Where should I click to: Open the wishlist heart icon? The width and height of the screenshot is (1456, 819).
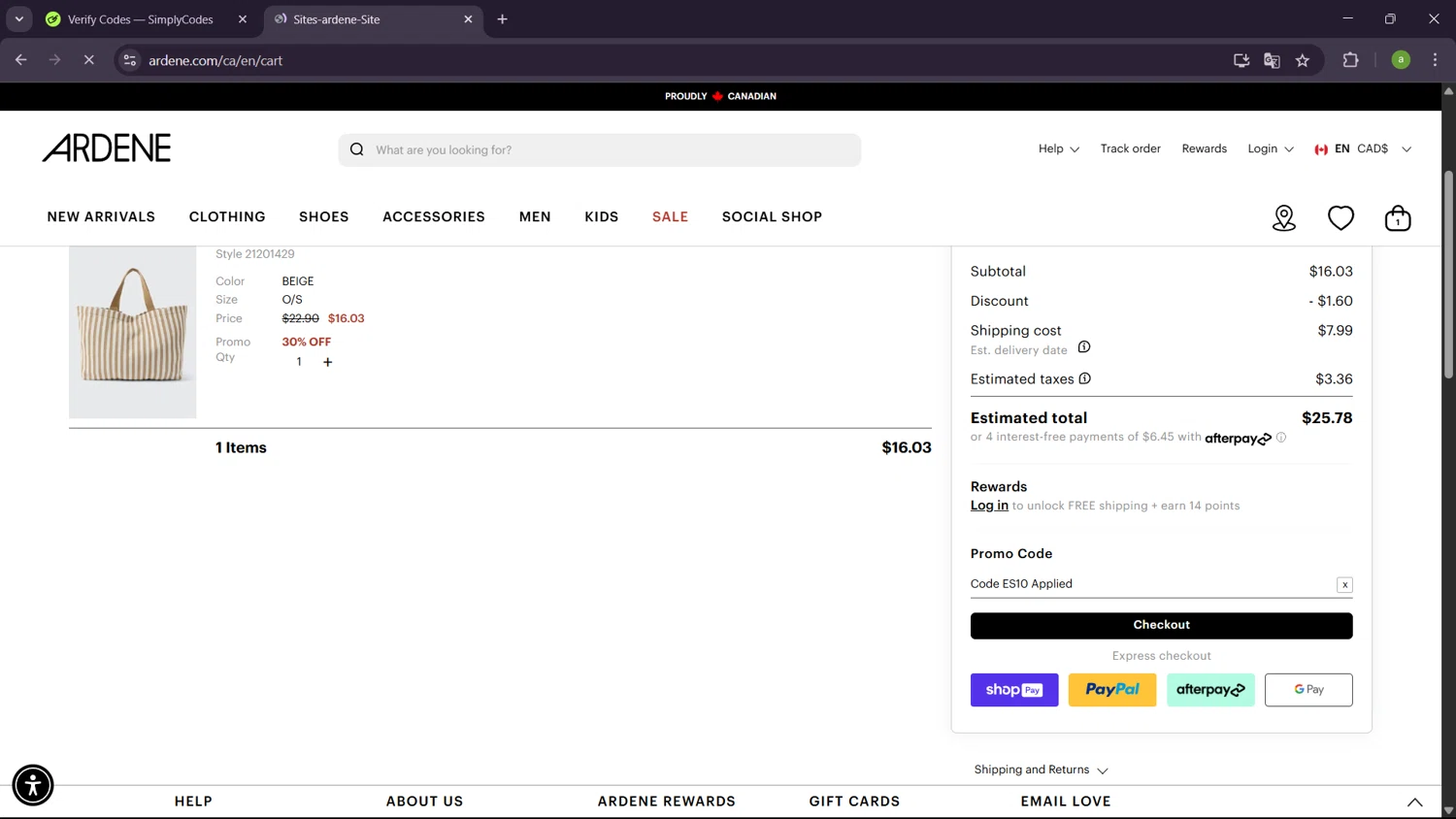(x=1340, y=218)
